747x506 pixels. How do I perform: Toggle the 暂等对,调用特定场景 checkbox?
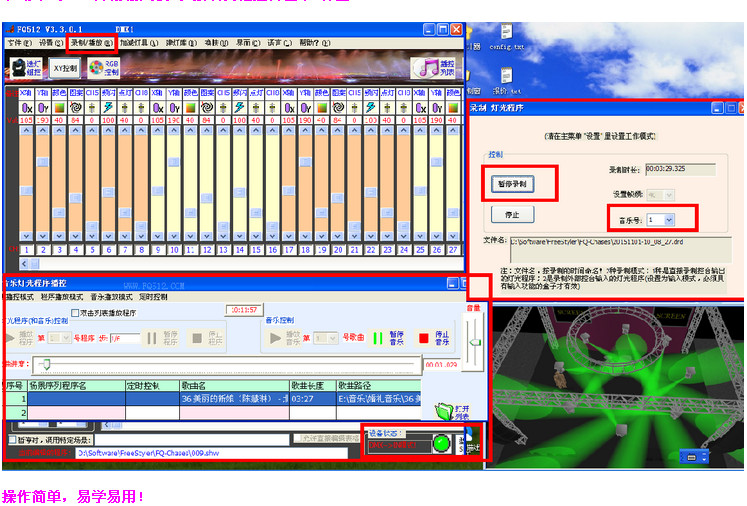13,440
